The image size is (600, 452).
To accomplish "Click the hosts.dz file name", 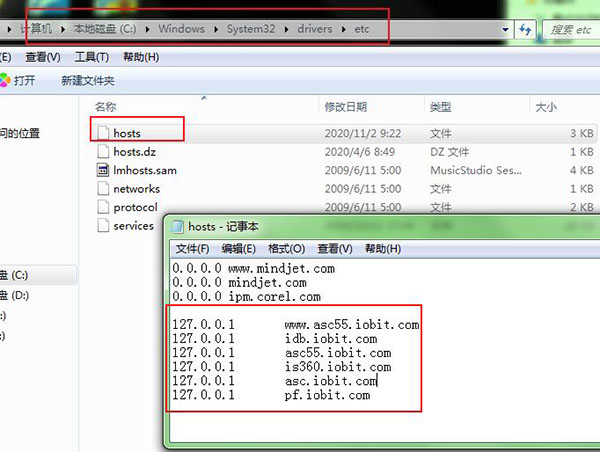I will pos(135,152).
